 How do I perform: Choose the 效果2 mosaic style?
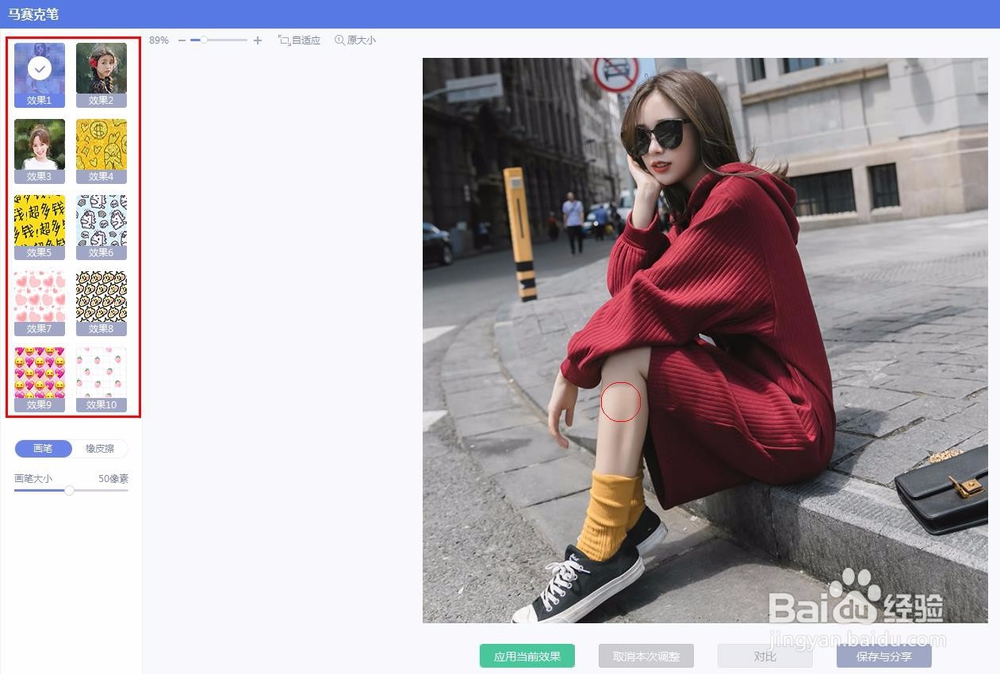[x=101, y=75]
